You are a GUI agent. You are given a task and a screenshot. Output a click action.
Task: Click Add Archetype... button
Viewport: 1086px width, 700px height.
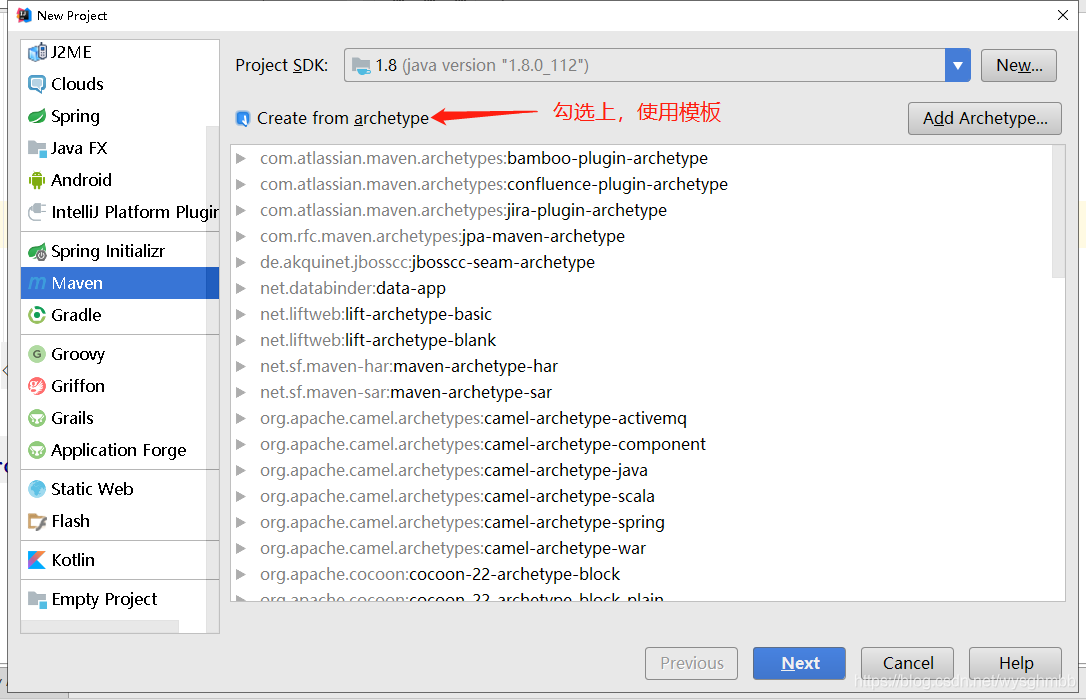pos(985,118)
